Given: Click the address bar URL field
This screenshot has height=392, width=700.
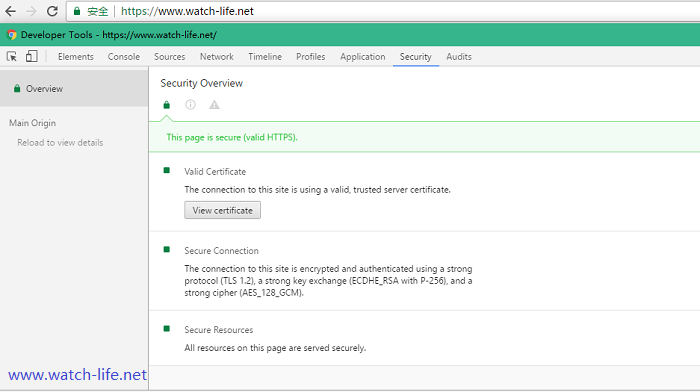Looking at the screenshot, I should click(x=384, y=11).
